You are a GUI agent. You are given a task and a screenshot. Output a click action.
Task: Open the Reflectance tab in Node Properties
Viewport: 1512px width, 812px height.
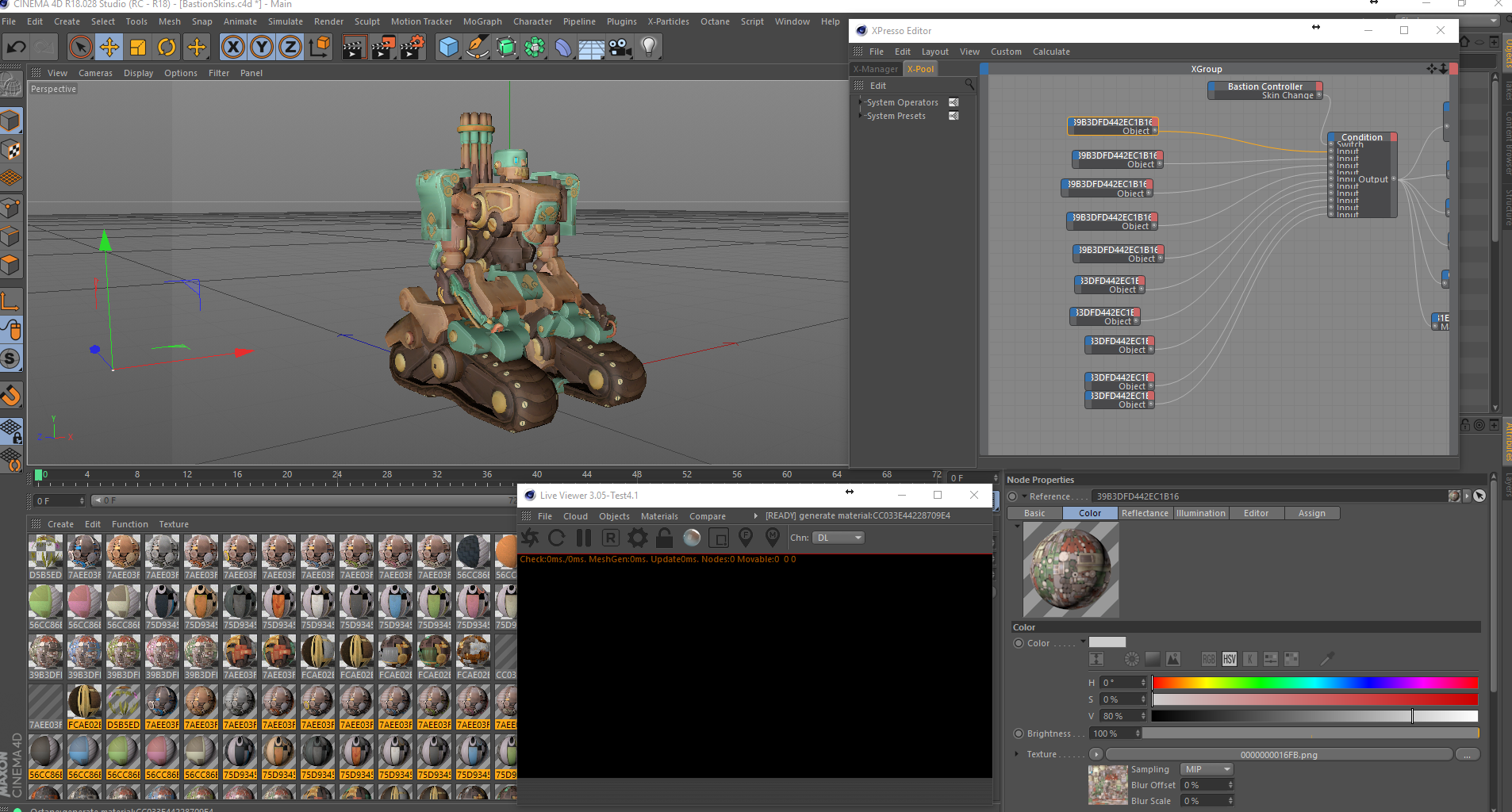tap(1145, 513)
